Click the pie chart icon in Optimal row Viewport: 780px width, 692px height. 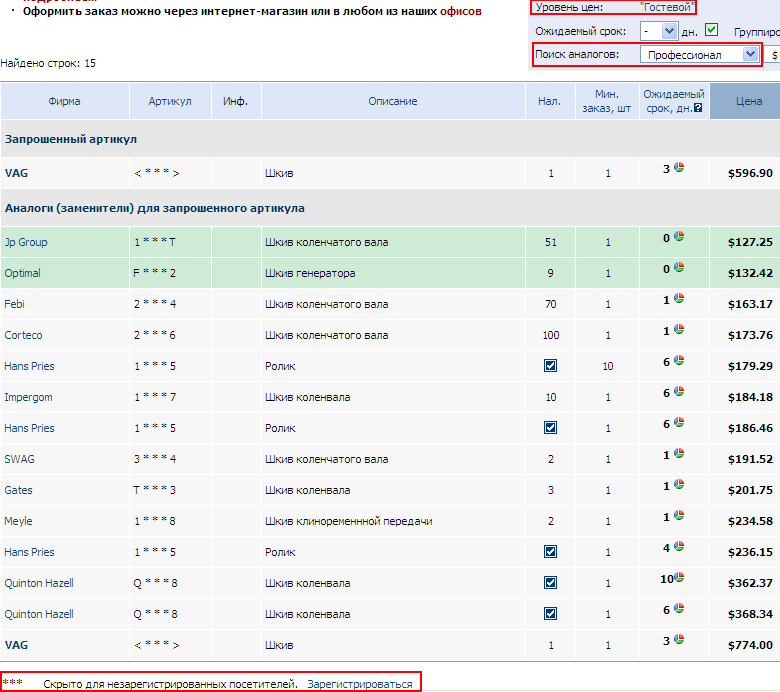pos(679,267)
